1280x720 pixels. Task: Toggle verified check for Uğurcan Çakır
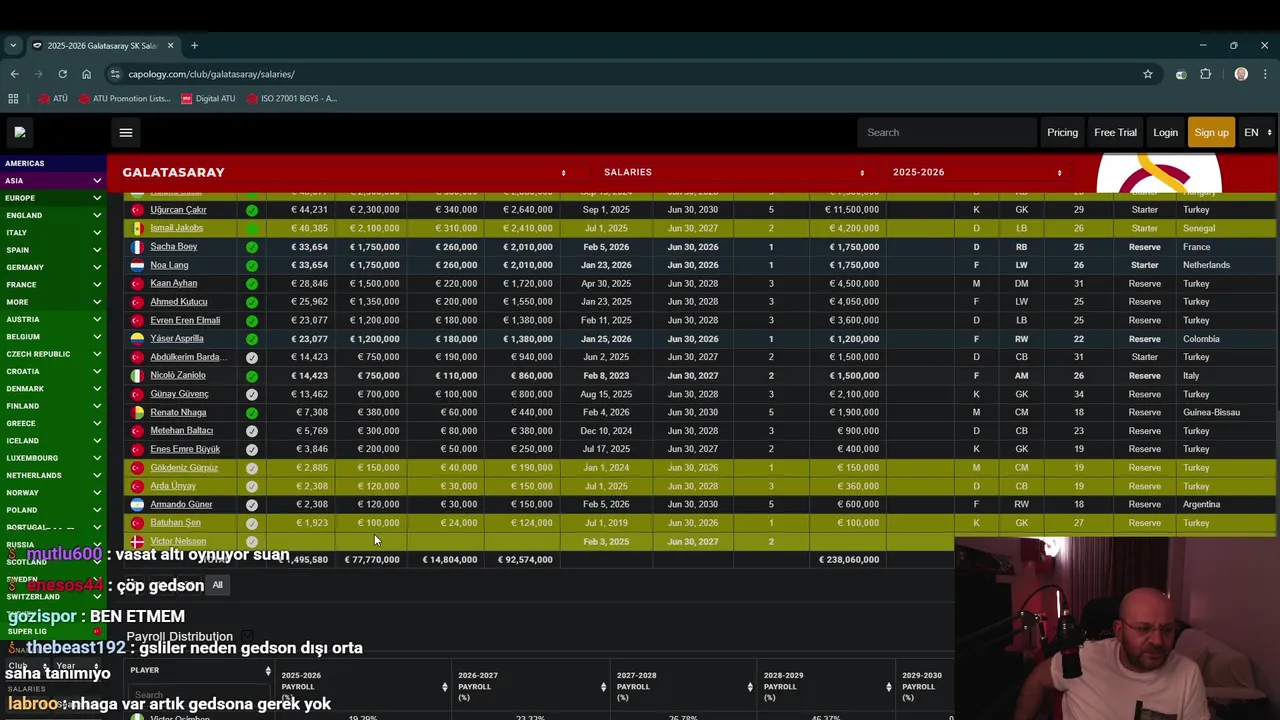pyautogui.click(x=252, y=210)
